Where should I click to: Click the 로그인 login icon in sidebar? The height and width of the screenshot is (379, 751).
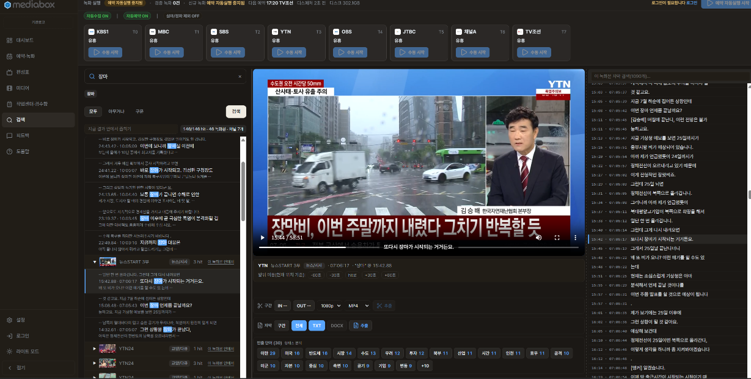(10, 336)
